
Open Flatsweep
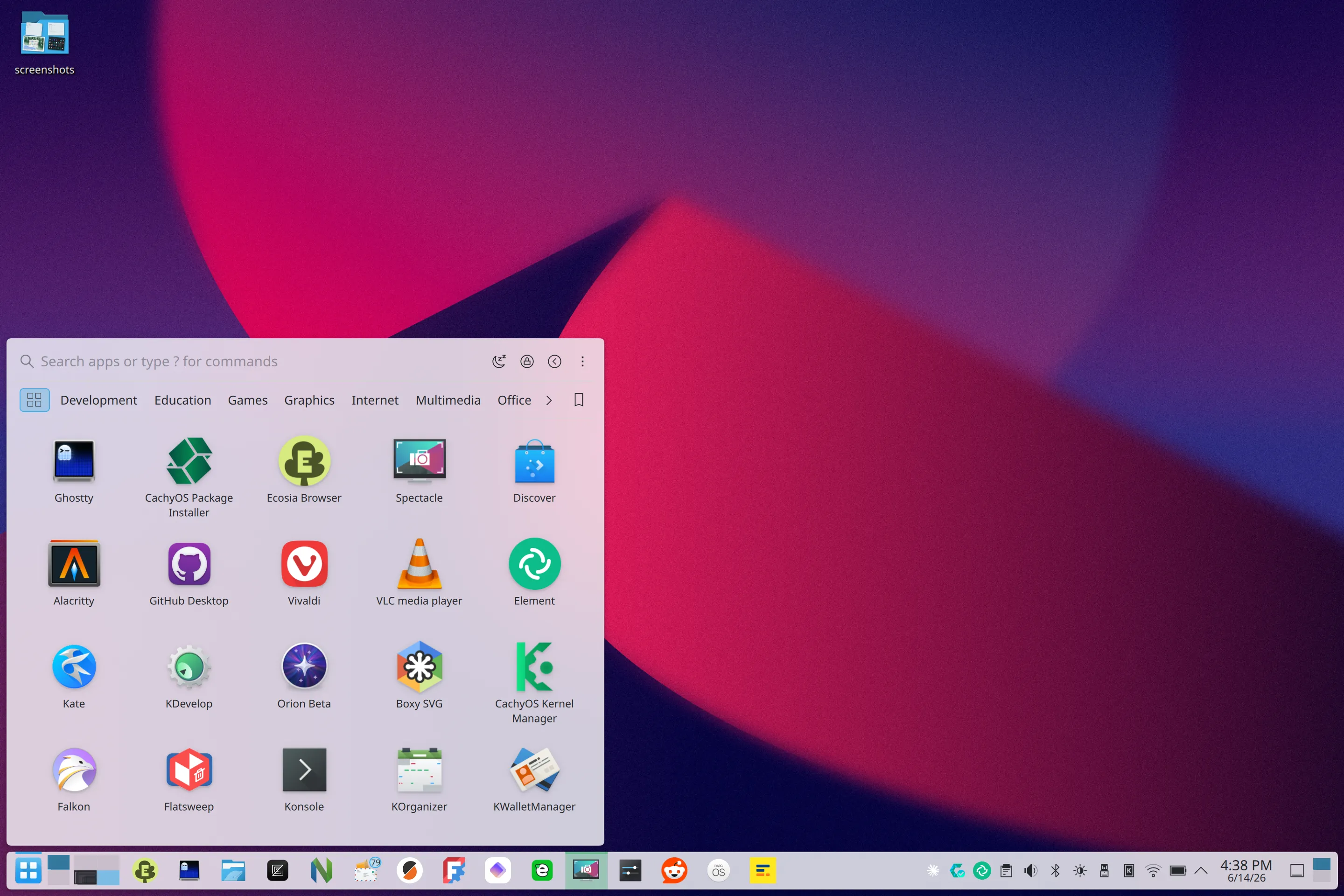(x=189, y=779)
